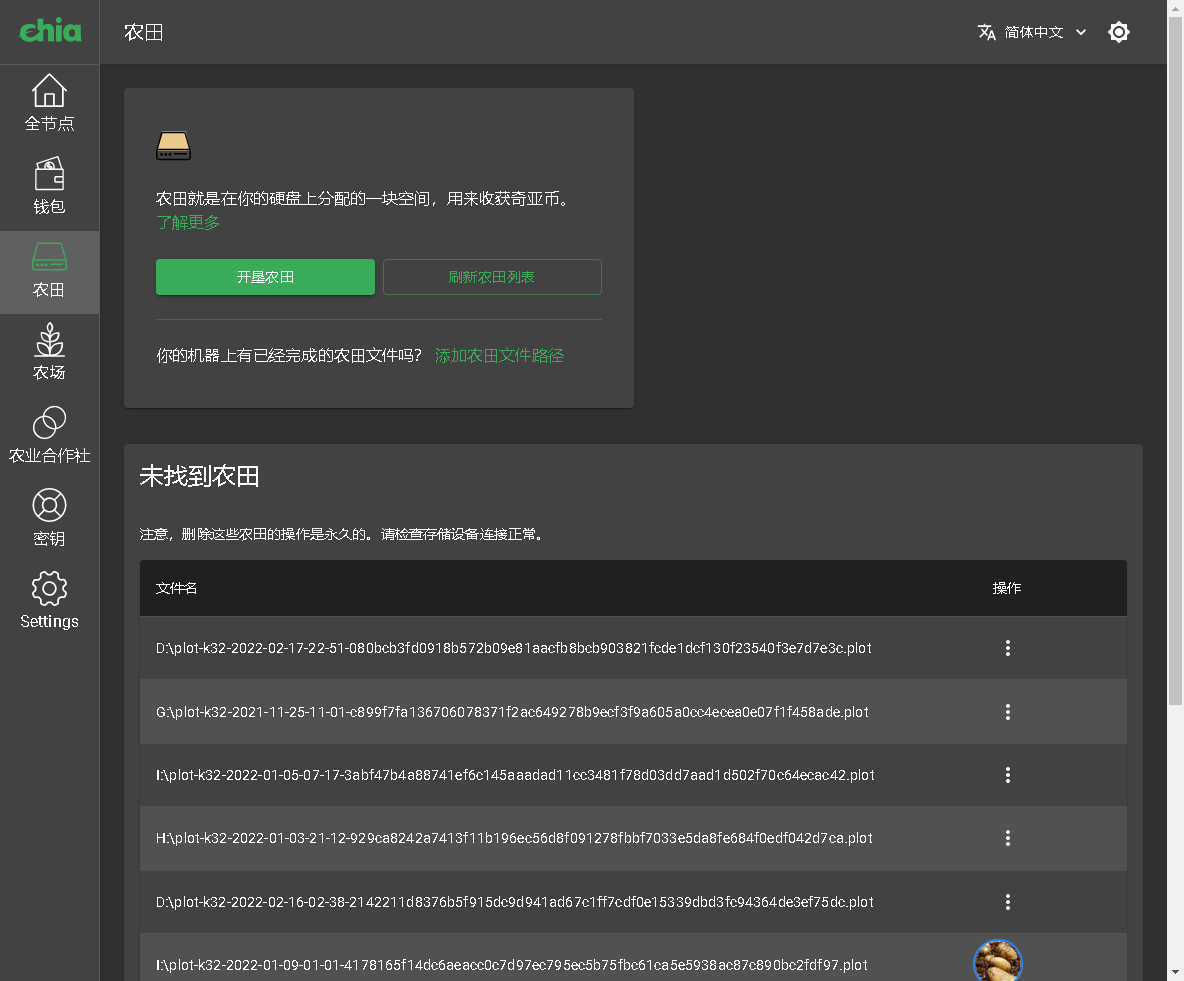The height and width of the screenshot is (981, 1184).
Task: Click the 农田 page title
Action: (143, 32)
